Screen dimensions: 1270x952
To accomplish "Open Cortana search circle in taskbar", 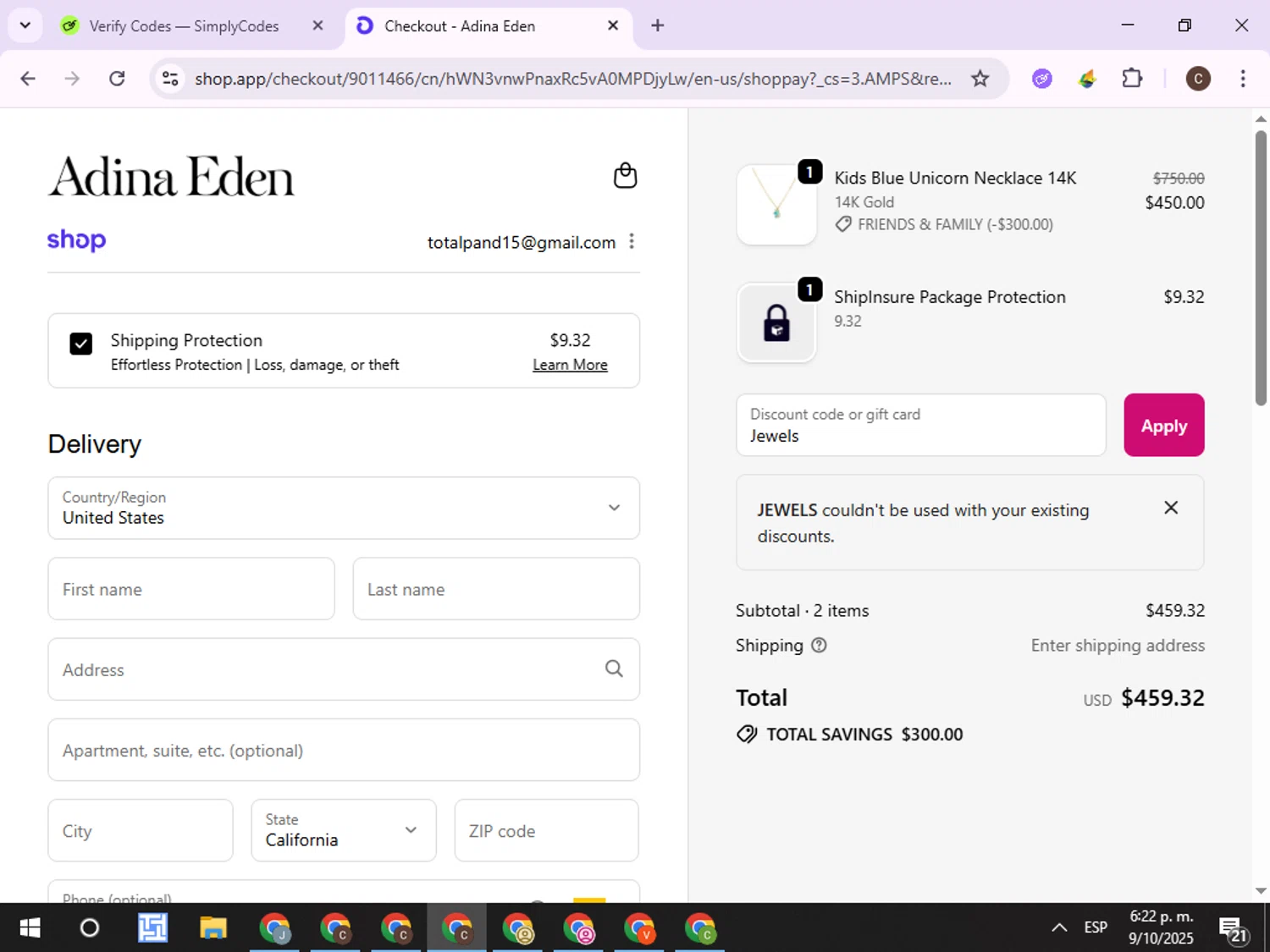I will (x=89, y=928).
